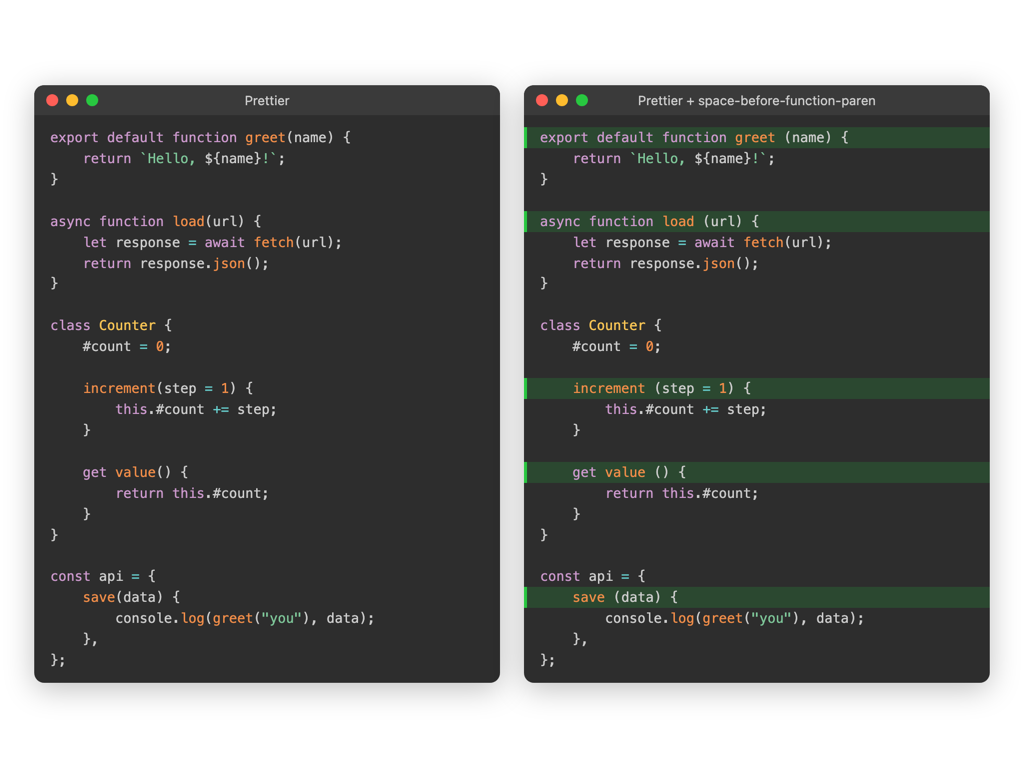Image resolution: width=1024 pixels, height=768 pixels.
Task: Click 'let response = await fetch(url);' in right window
Action: tap(702, 242)
